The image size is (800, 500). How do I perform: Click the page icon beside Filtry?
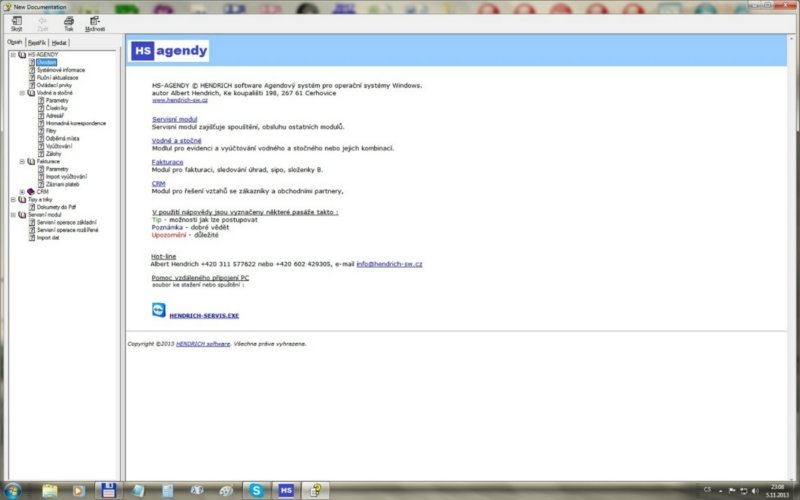(41, 131)
